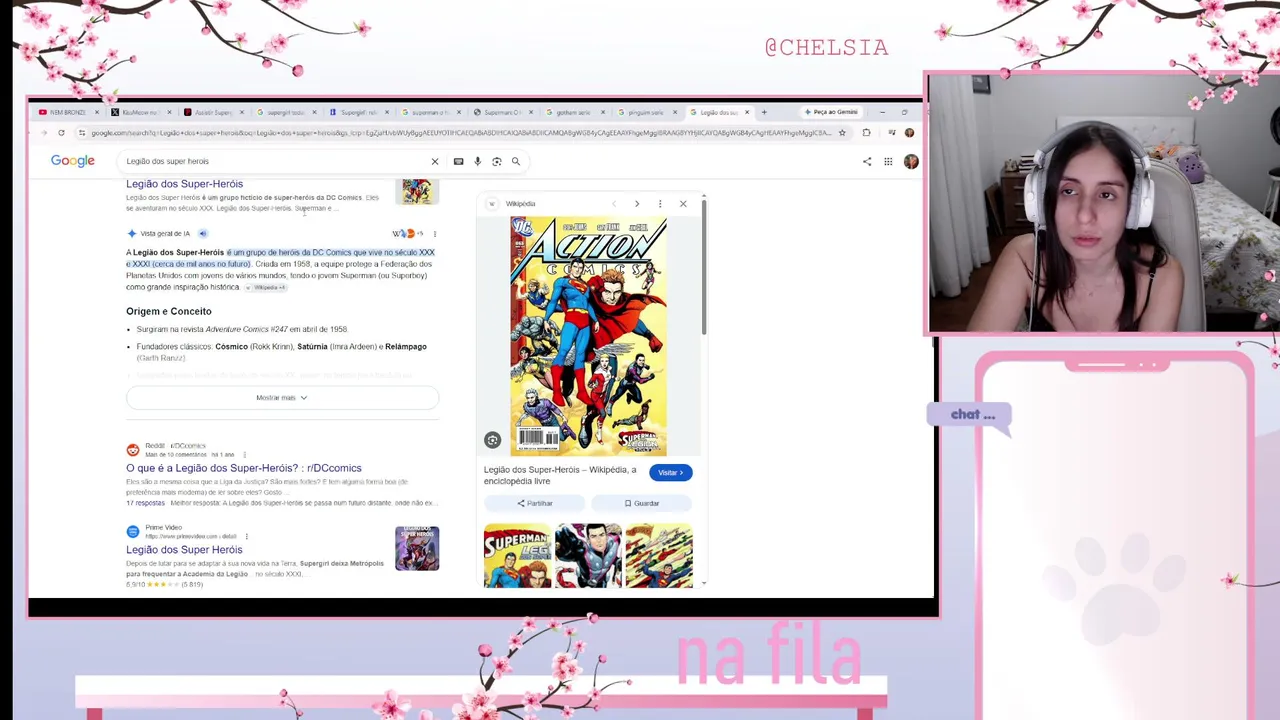The height and width of the screenshot is (720, 1280).
Task: Open AI overview source icons
Action: [x=407, y=234]
